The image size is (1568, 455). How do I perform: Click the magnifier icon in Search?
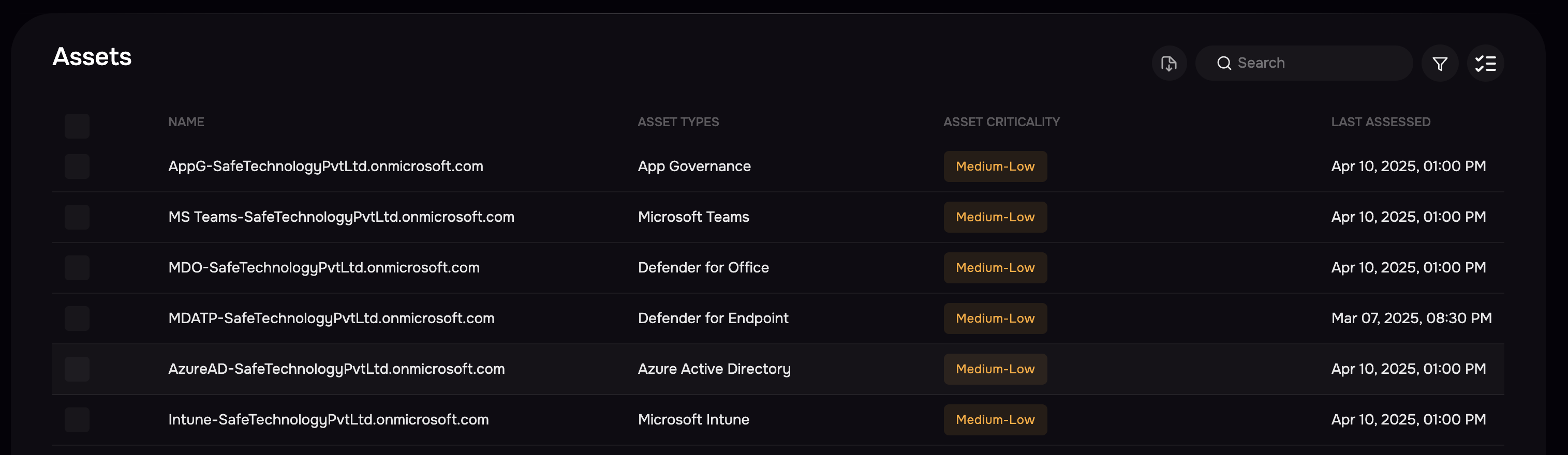(x=1224, y=63)
